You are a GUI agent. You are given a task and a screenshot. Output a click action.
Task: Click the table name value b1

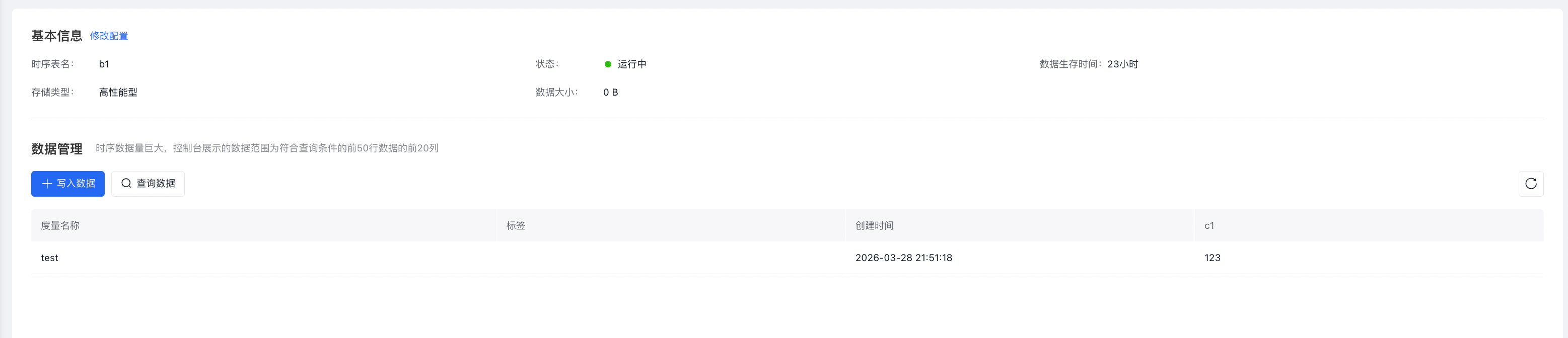104,64
